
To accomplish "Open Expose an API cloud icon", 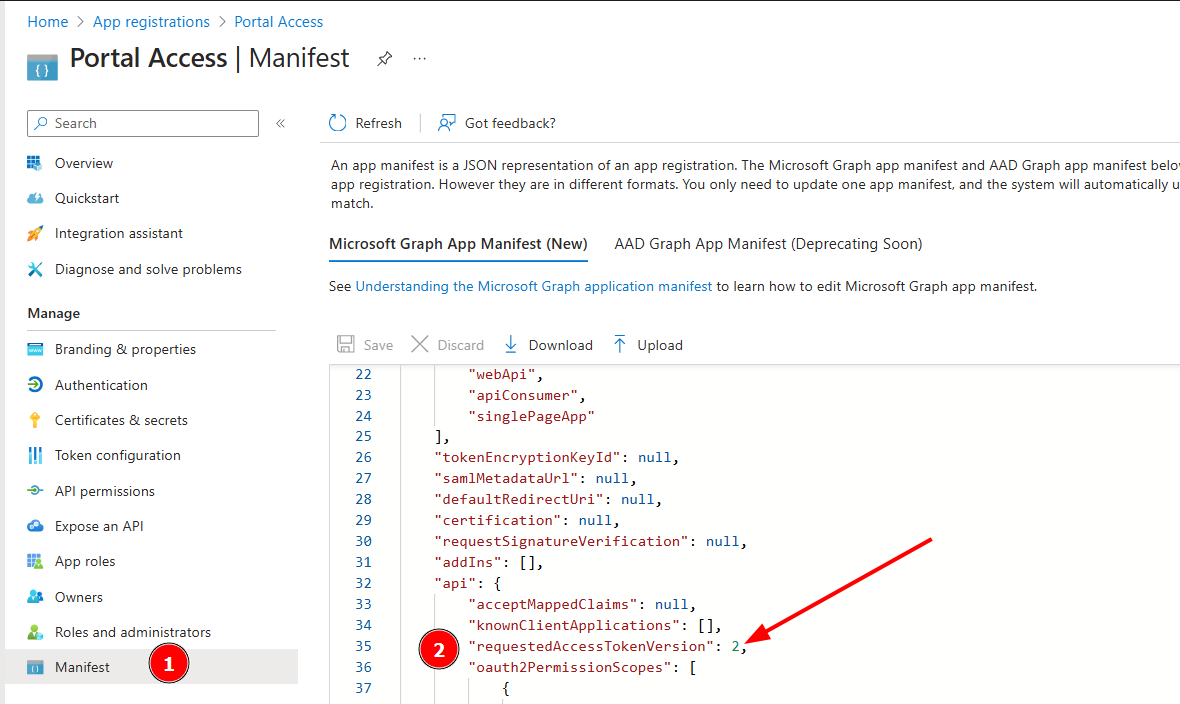I will click(36, 526).
